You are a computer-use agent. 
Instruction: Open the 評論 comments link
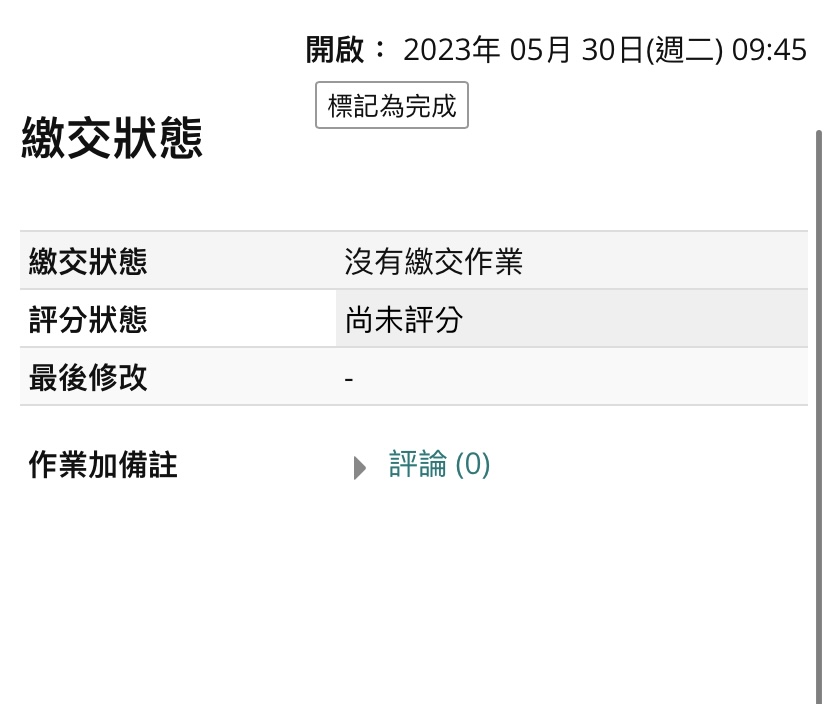coord(417,465)
